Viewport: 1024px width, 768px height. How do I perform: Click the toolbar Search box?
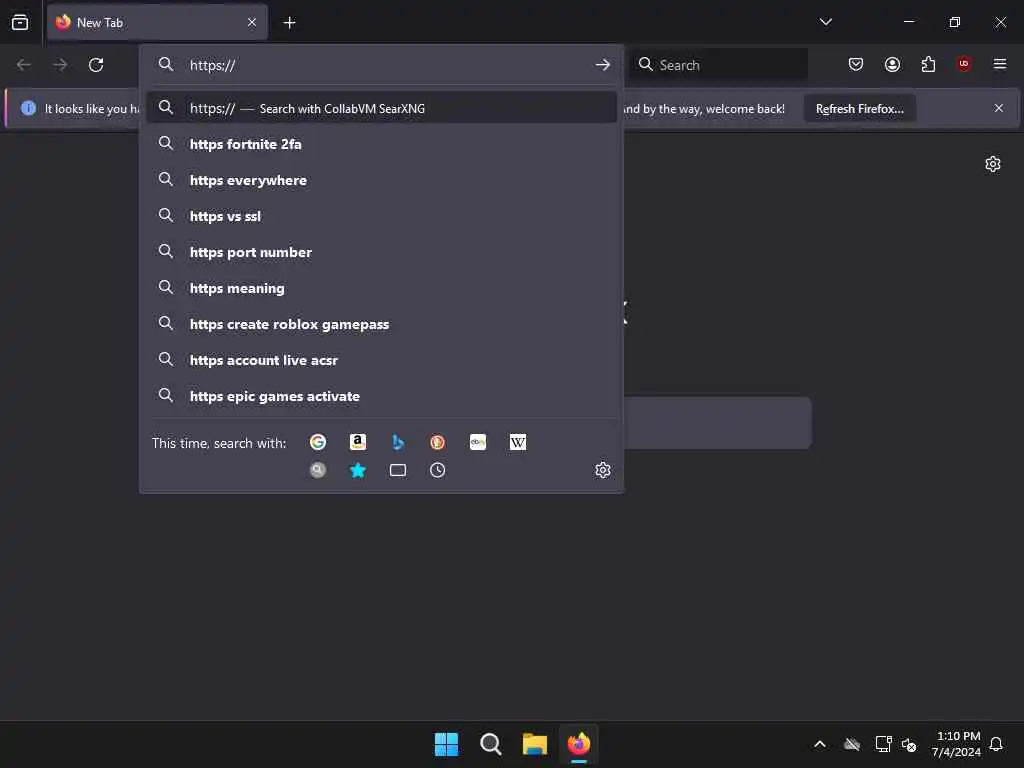point(718,65)
